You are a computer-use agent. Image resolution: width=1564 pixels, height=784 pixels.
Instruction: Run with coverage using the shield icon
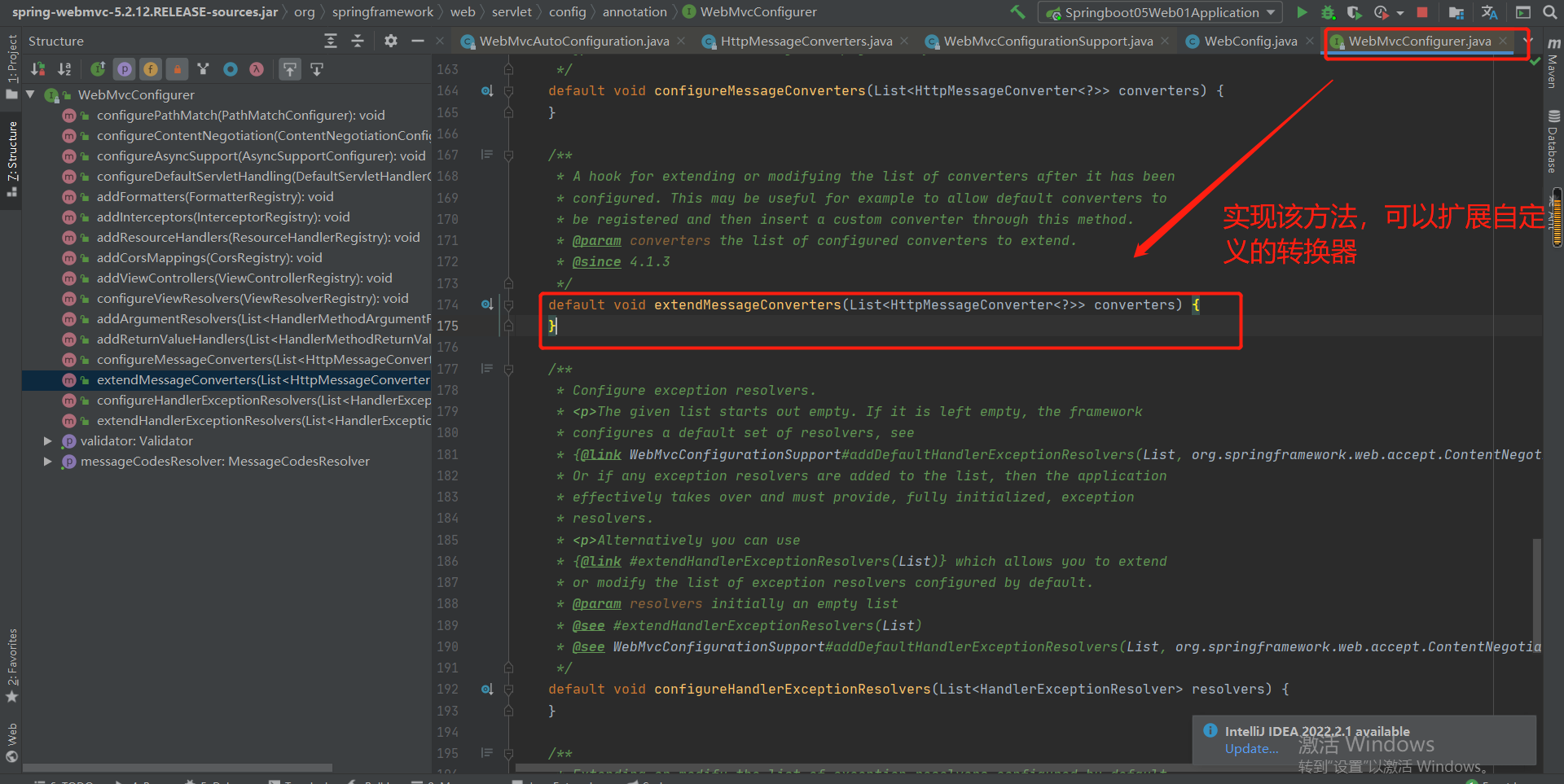click(x=1354, y=12)
